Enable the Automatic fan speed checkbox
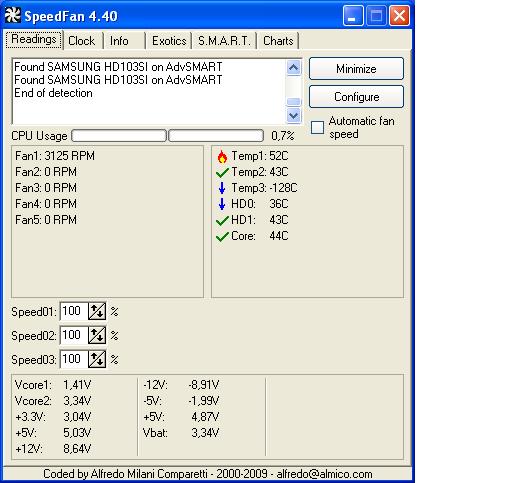Viewport: 512px width, 483px height. tap(317, 127)
